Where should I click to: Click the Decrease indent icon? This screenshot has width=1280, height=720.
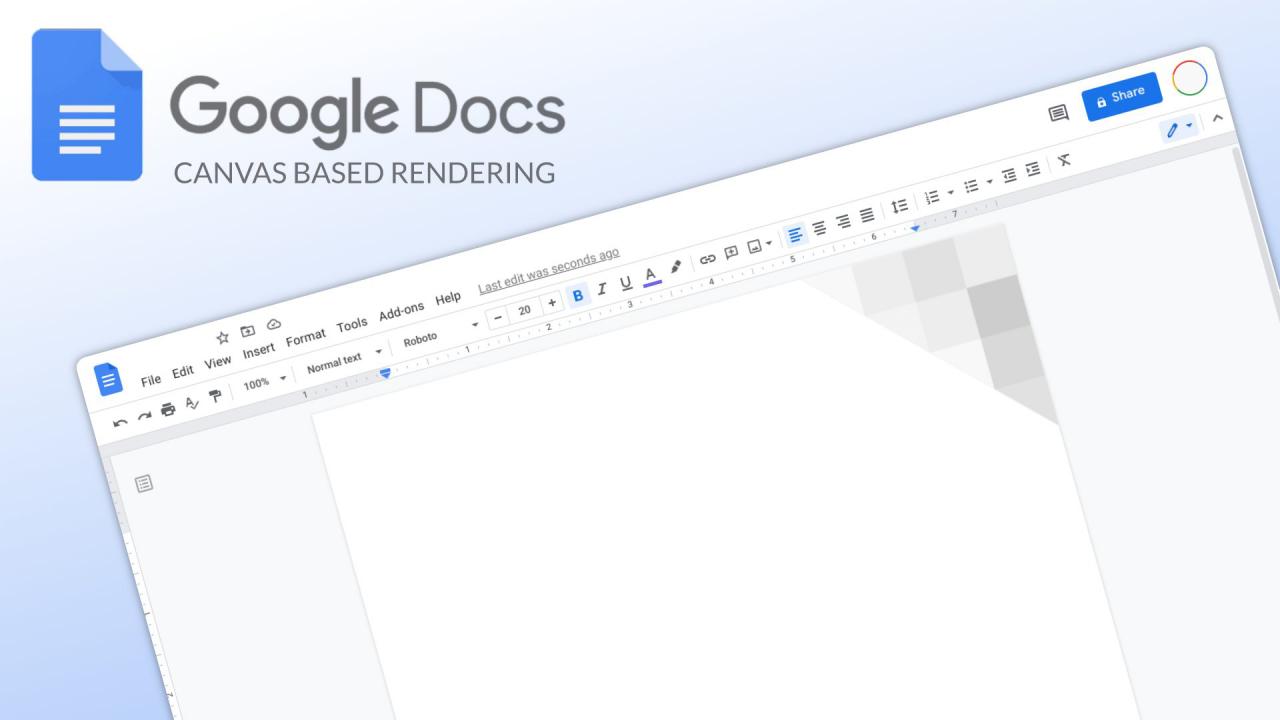1009,175
